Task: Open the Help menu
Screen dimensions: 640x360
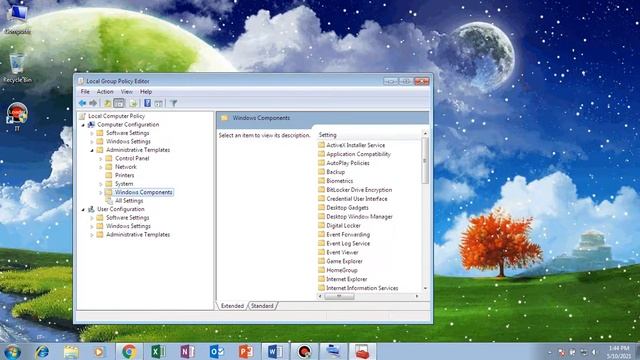Action: tap(146, 92)
